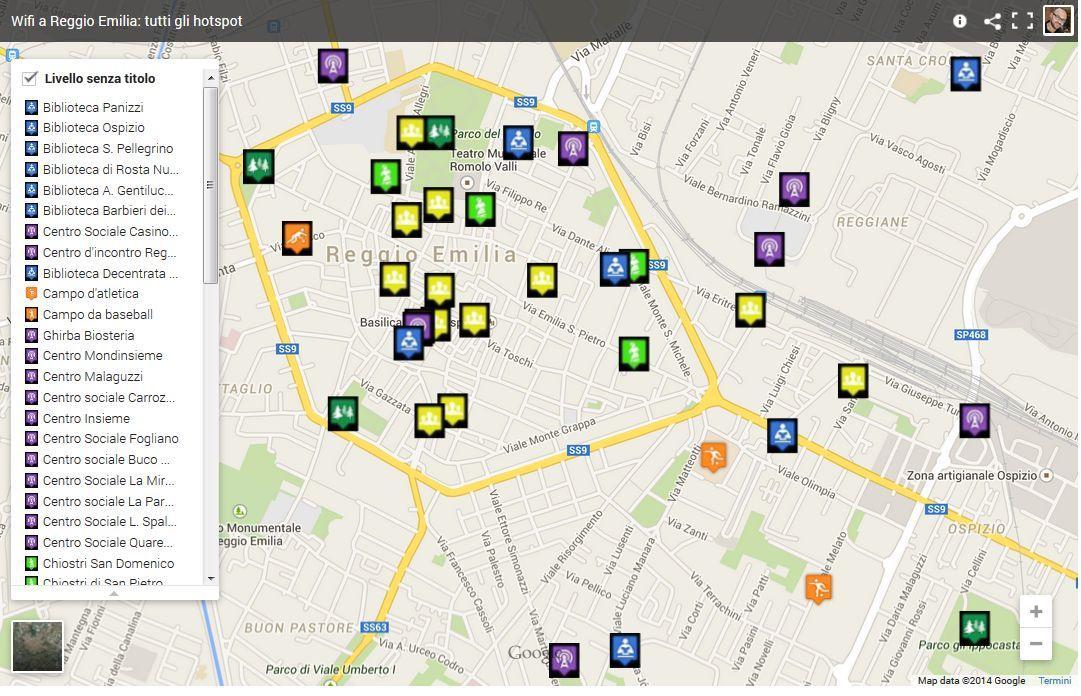Click the orange baseball marker west of center
Image resolution: width=1081 pixels, height=696 pixels.
297,238
